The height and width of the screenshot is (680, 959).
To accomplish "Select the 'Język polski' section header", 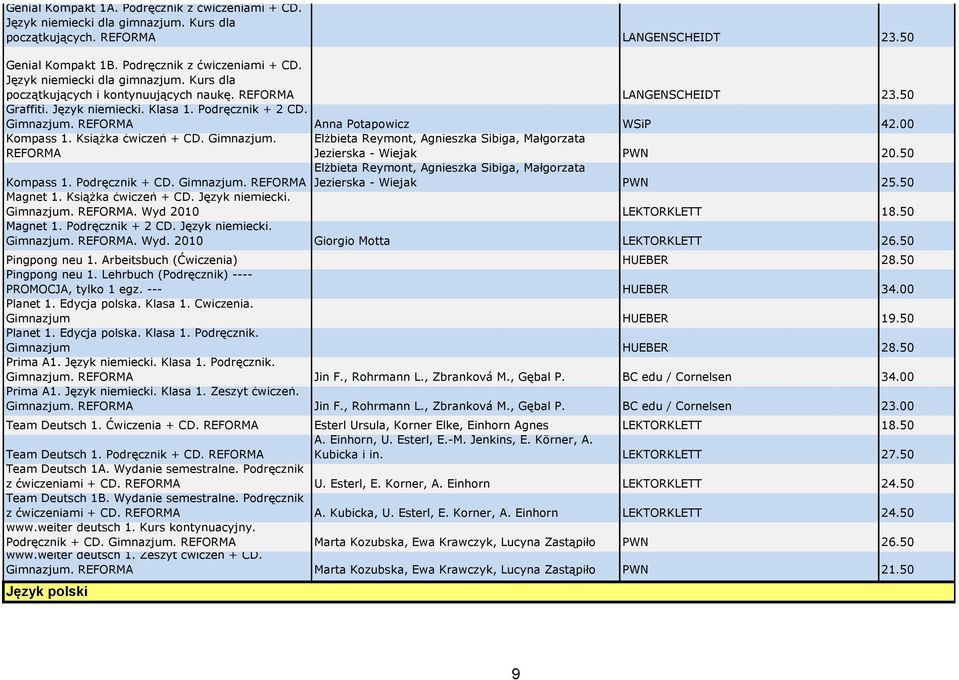I will [478, 592].
